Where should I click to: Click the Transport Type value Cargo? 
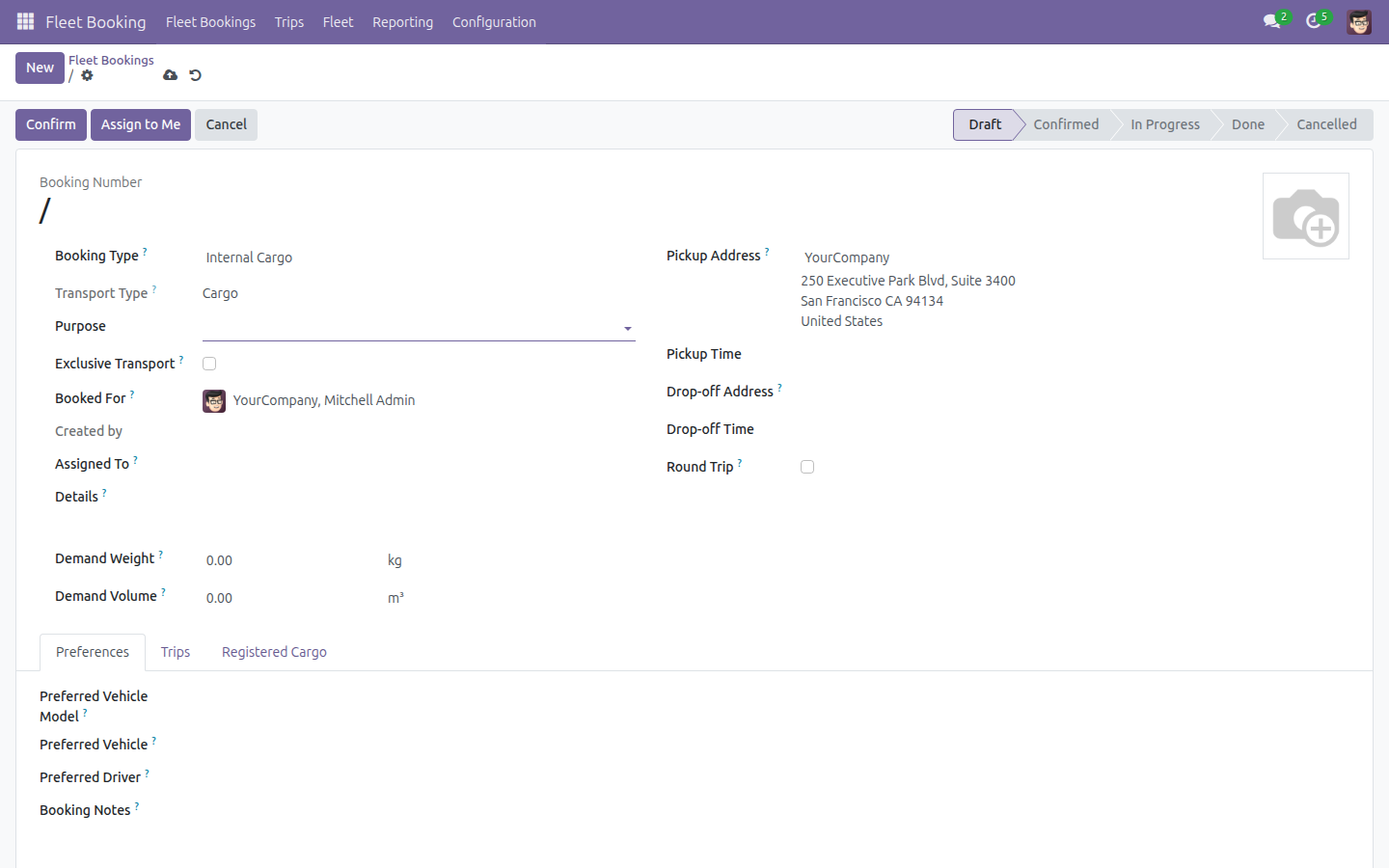220,293
